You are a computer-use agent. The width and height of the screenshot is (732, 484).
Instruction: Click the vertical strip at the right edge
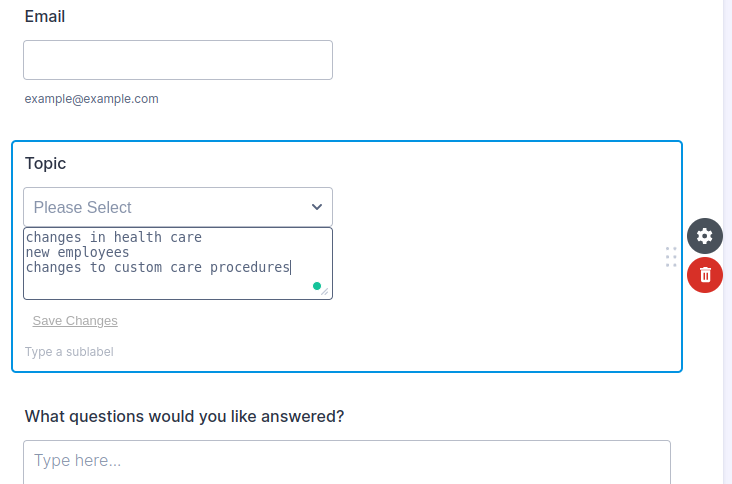[727, 242]
